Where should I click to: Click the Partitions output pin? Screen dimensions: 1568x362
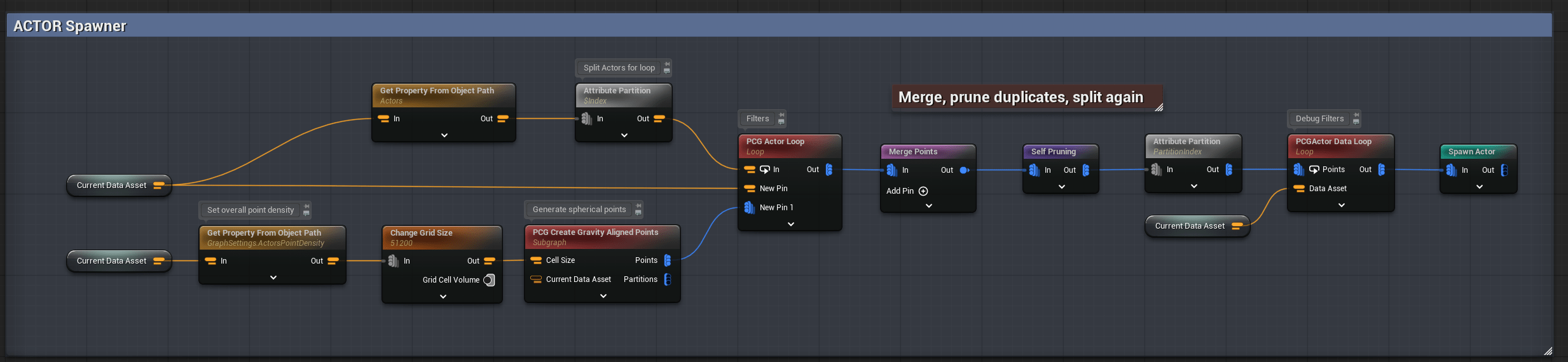(667, 279)
